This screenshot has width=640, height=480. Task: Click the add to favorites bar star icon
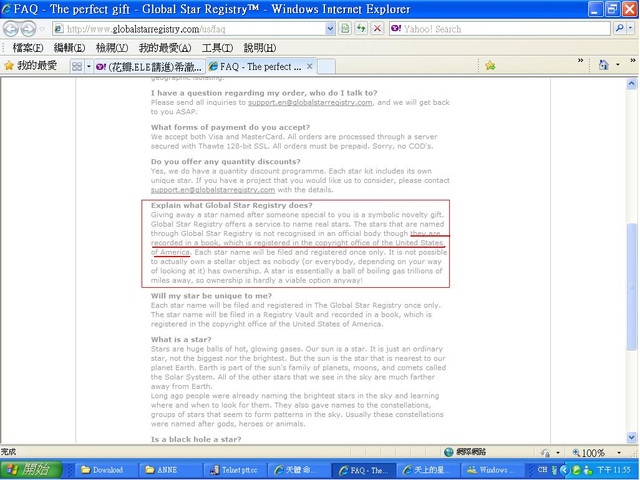coord(490,66)
